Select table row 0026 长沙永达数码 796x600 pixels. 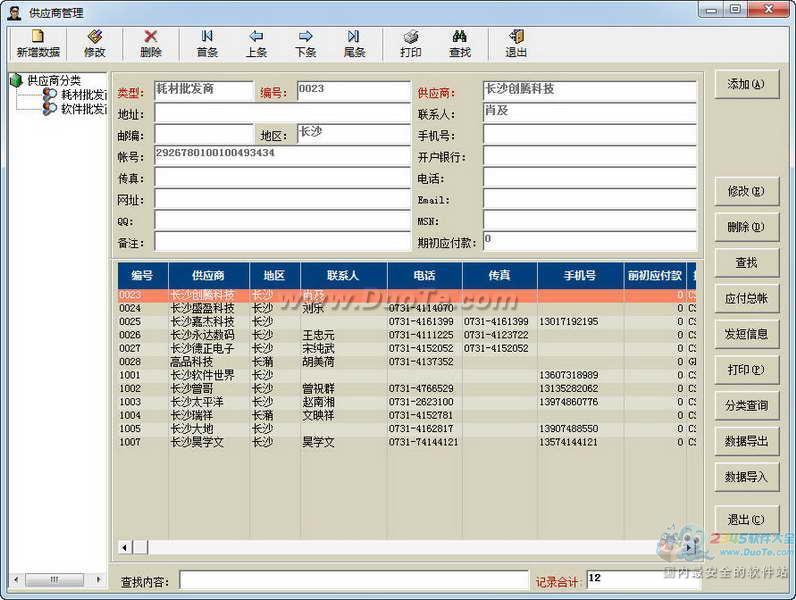(407, 335)
